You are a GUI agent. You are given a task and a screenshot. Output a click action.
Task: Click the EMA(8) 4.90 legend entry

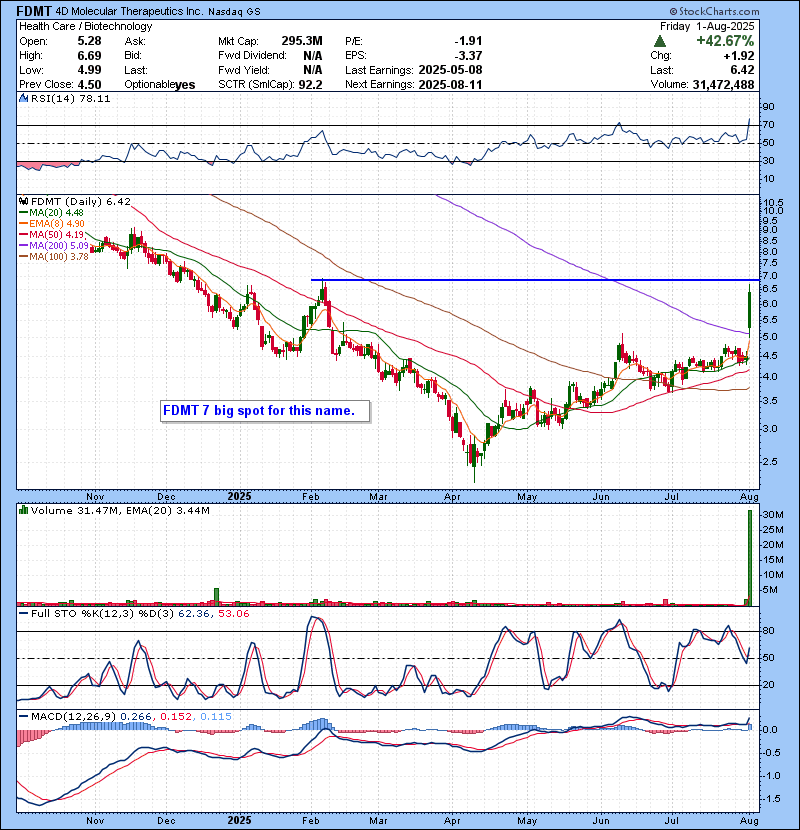coord(57,223)
